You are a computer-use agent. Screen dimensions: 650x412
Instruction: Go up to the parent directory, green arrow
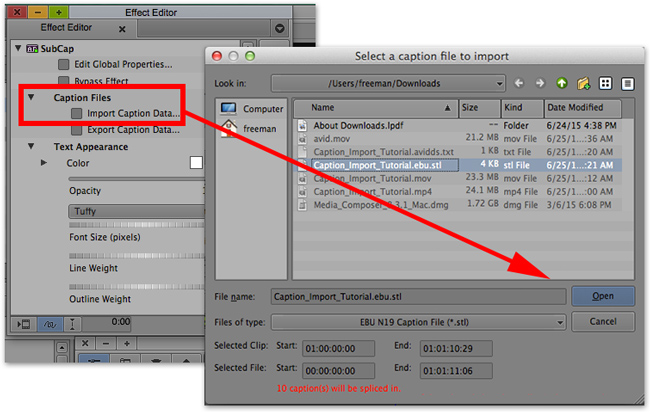pyautogui.click(x=562, y=83)
